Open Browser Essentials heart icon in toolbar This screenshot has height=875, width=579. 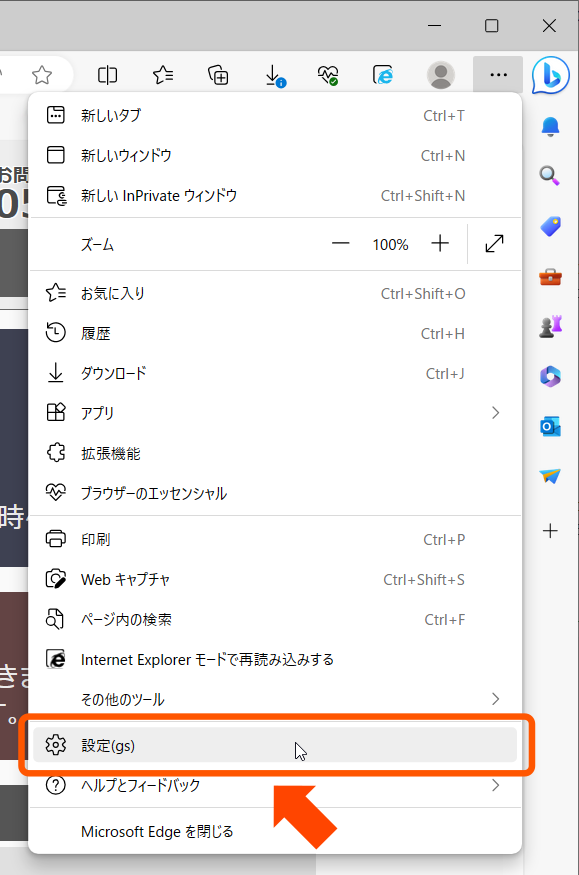pos(328,75)
